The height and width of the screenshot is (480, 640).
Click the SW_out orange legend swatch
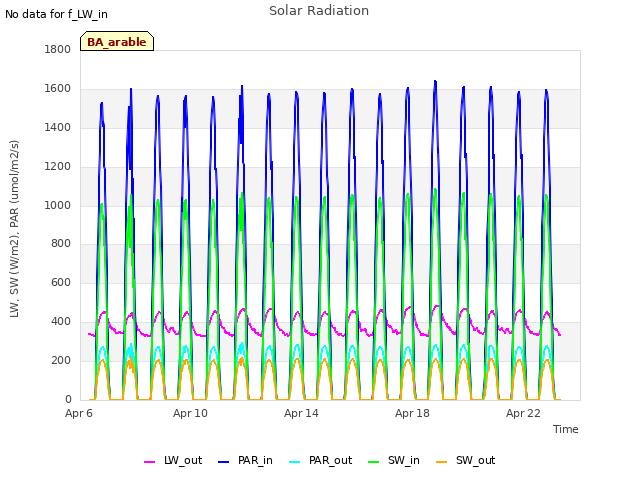(x=442, y=462)
